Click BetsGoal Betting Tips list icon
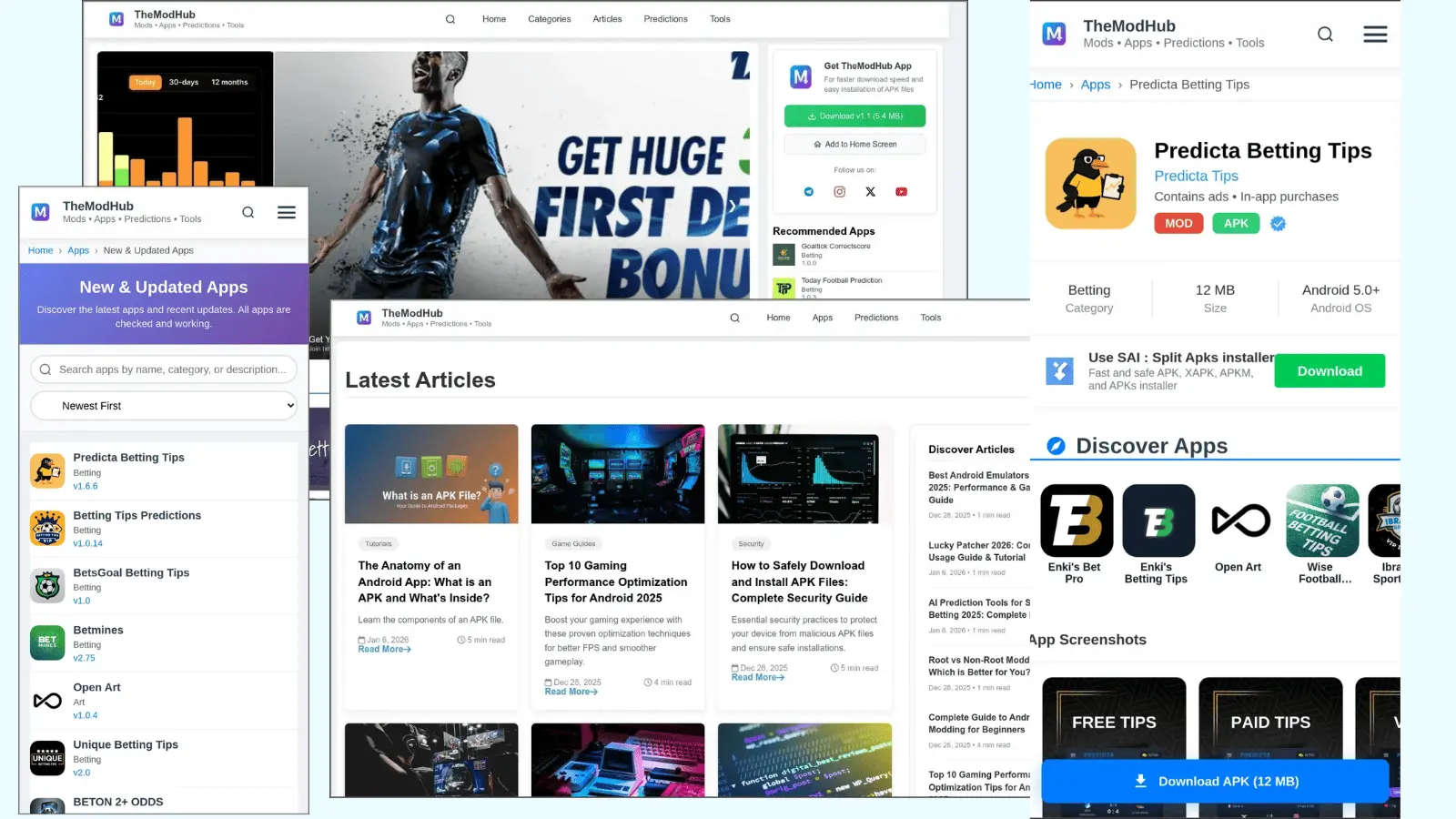This screenshot has height=819, width=1456. [x=47, y=585]
